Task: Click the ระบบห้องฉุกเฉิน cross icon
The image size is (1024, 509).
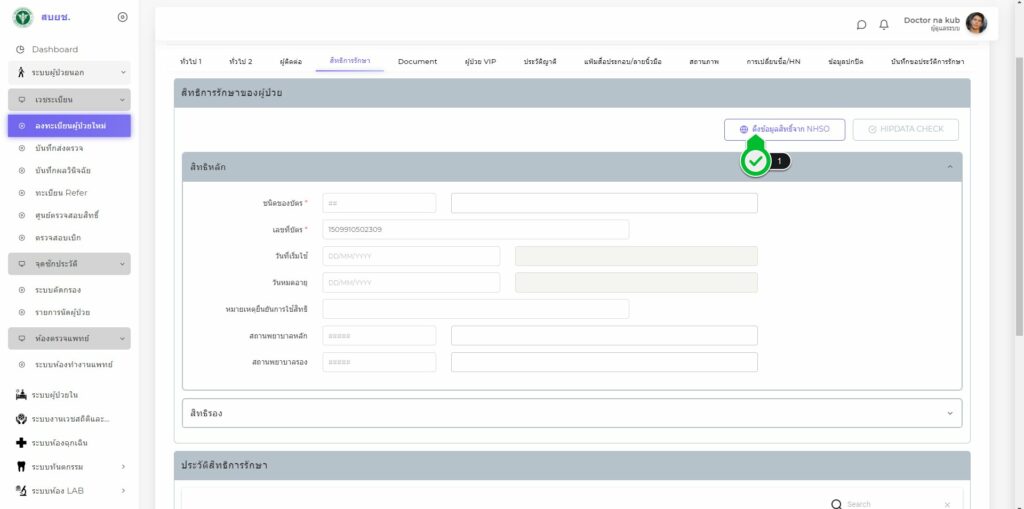Action: coord(21,442)
